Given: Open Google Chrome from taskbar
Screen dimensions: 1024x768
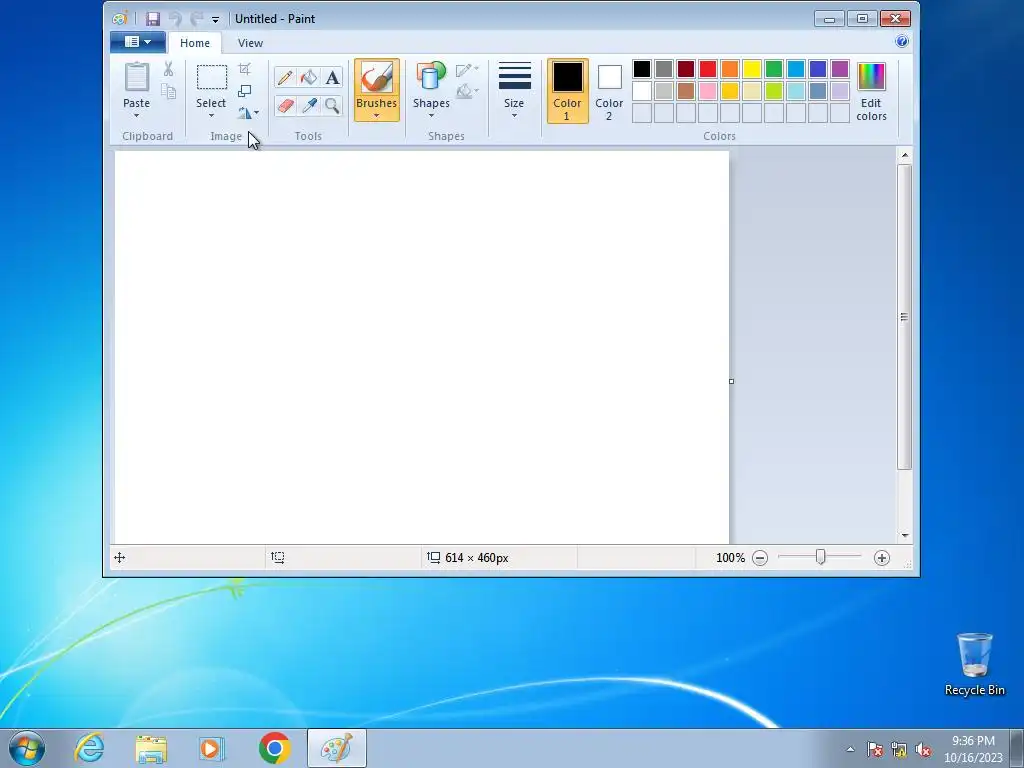Looking at the screenshot, I should coord(274,748).
